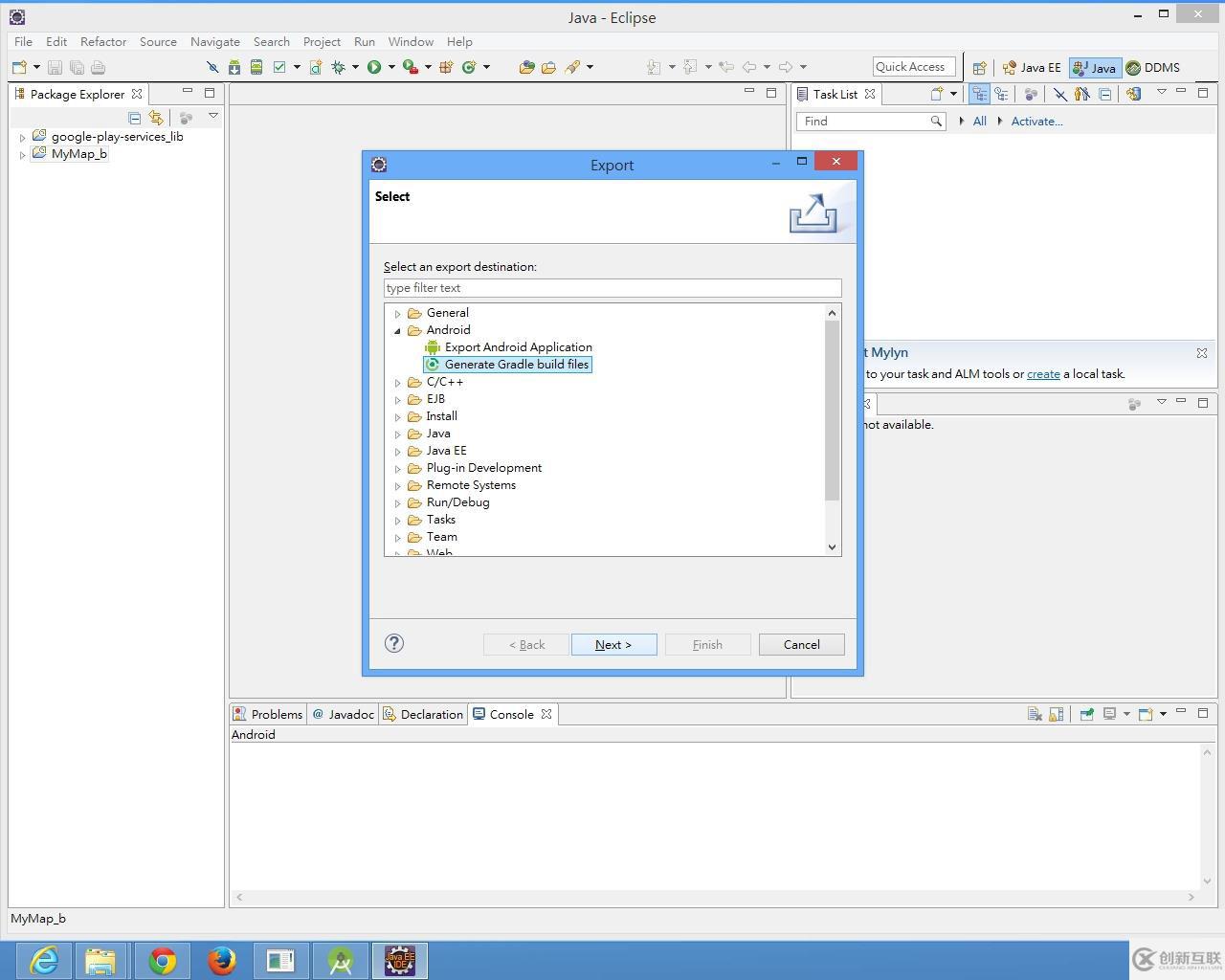This screenshot has height=980, width=1225.
Task: Open Internet Explorer from the taskbar
Action: click(x=44, y=960)
